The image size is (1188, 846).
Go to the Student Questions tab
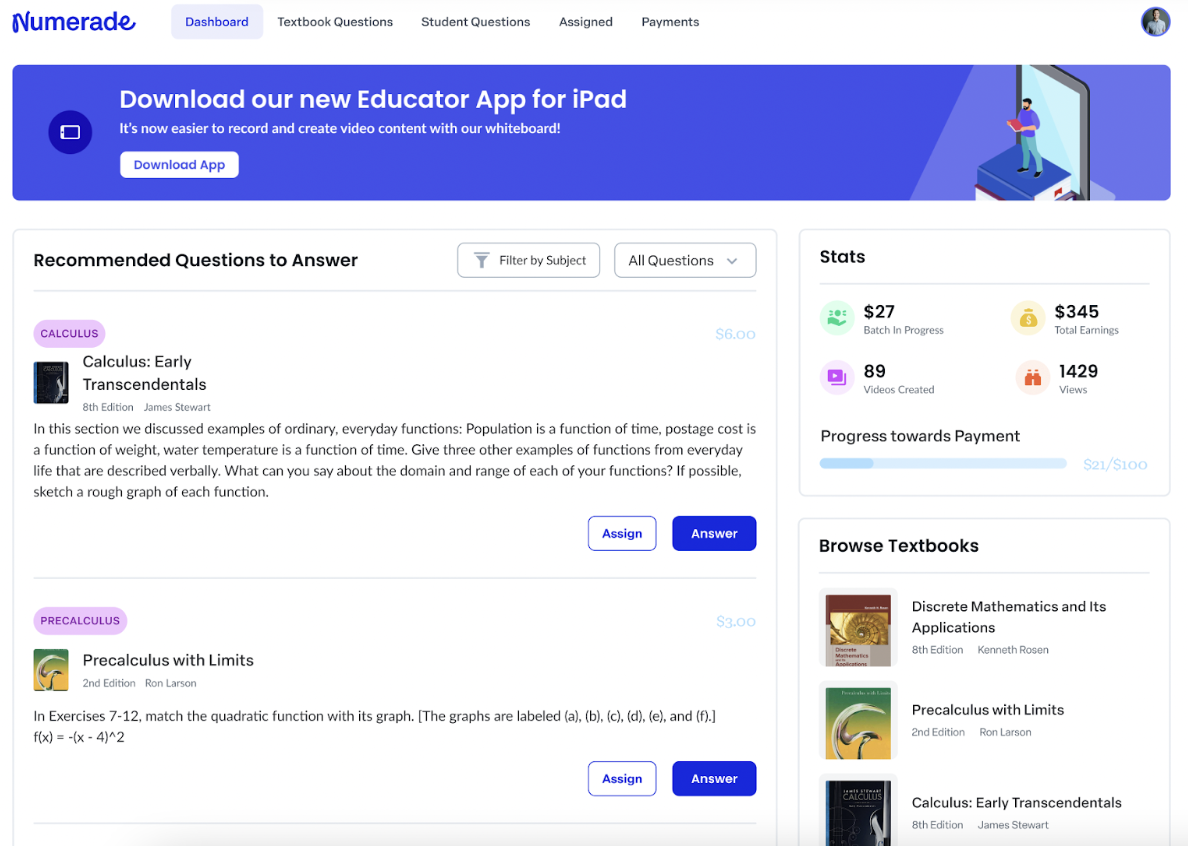(475, 22)
